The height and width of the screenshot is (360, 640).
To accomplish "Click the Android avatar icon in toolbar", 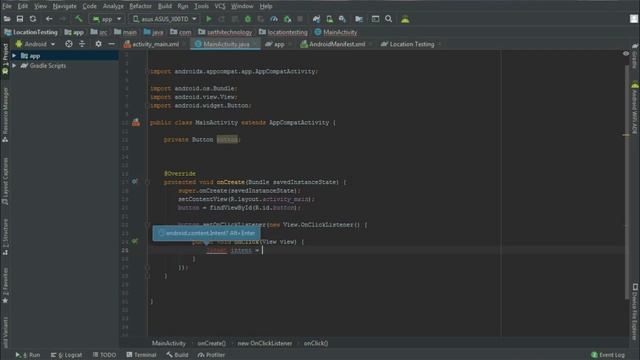I will pos(405,19).
